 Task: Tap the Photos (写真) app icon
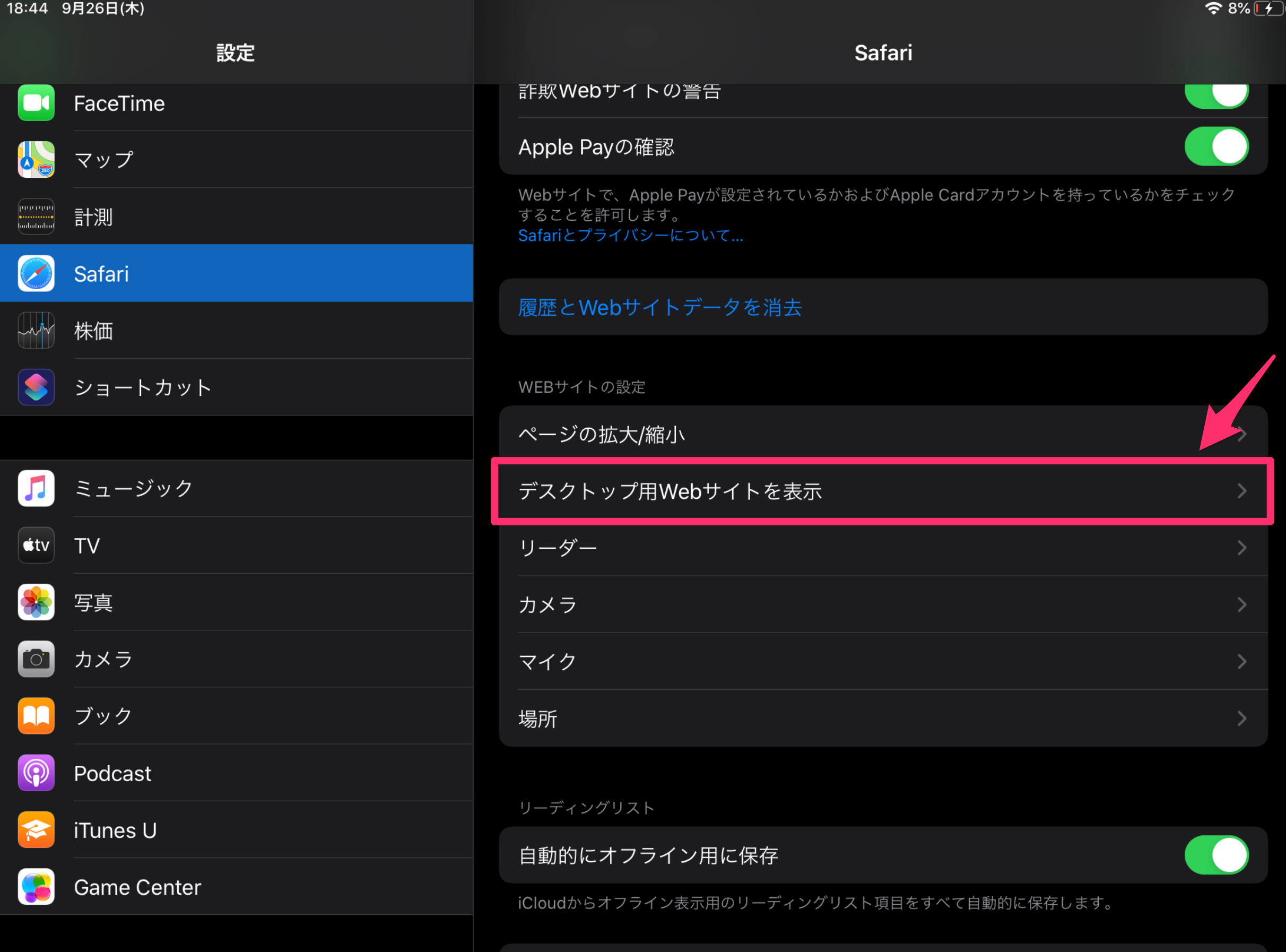pos(36,602)
